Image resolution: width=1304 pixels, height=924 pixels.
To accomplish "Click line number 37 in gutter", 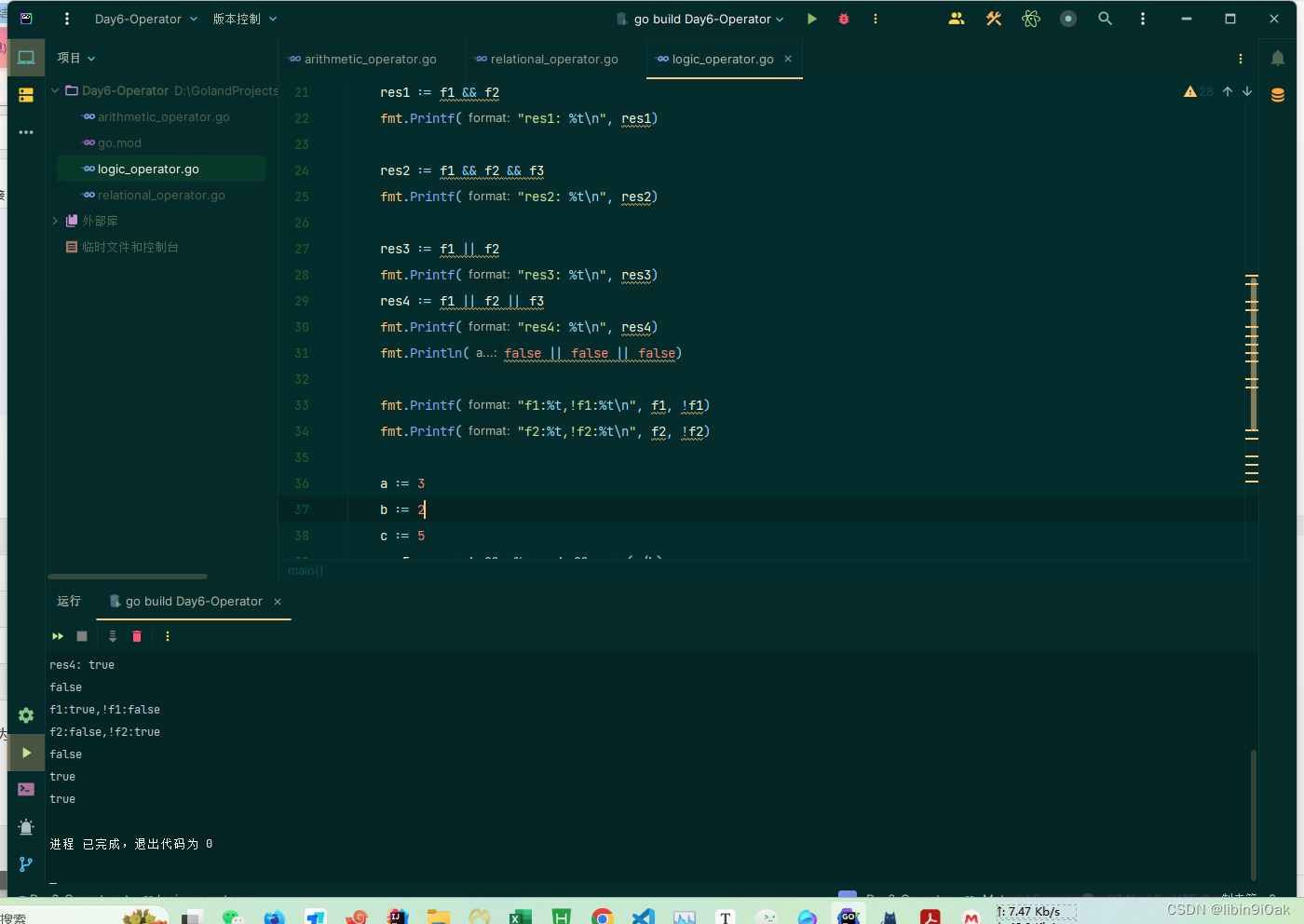I will [302, 510].
